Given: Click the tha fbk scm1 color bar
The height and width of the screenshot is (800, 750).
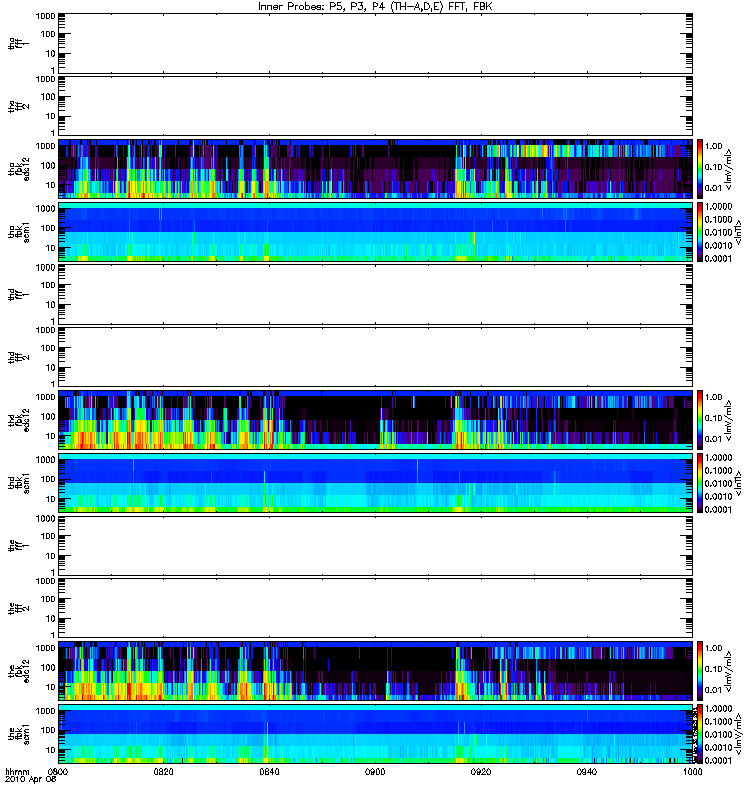Looking at the screenshot, I should pyautogui.click(x=700, y=232).
